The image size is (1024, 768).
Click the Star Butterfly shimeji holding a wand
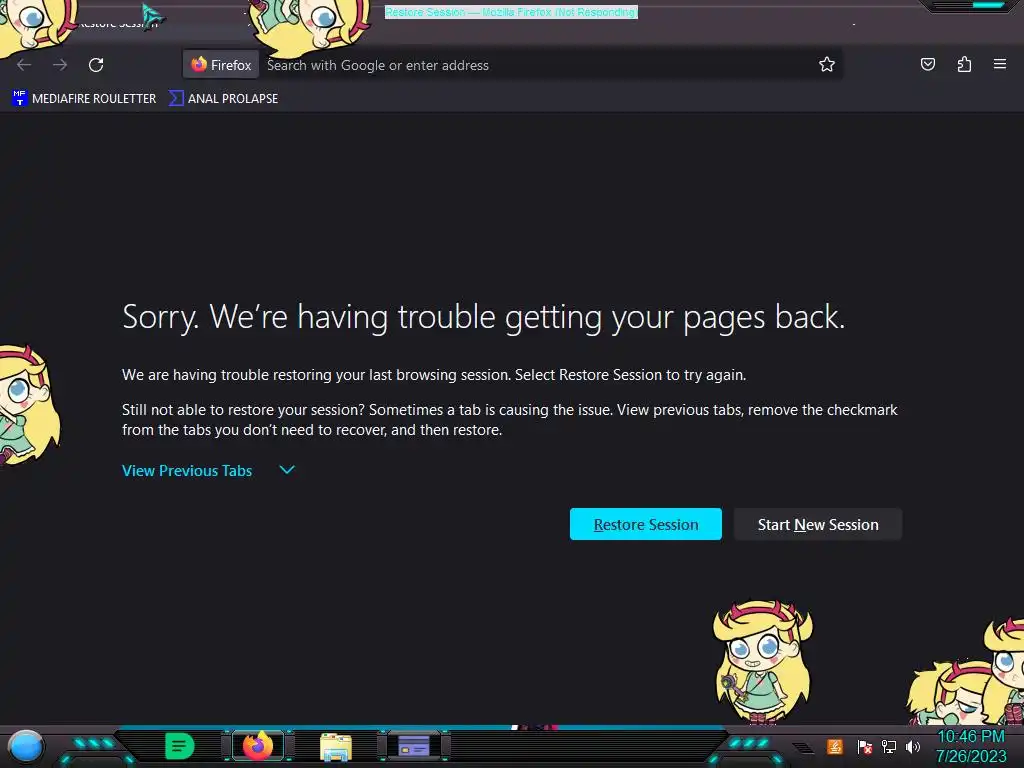[x=762, y=662]
